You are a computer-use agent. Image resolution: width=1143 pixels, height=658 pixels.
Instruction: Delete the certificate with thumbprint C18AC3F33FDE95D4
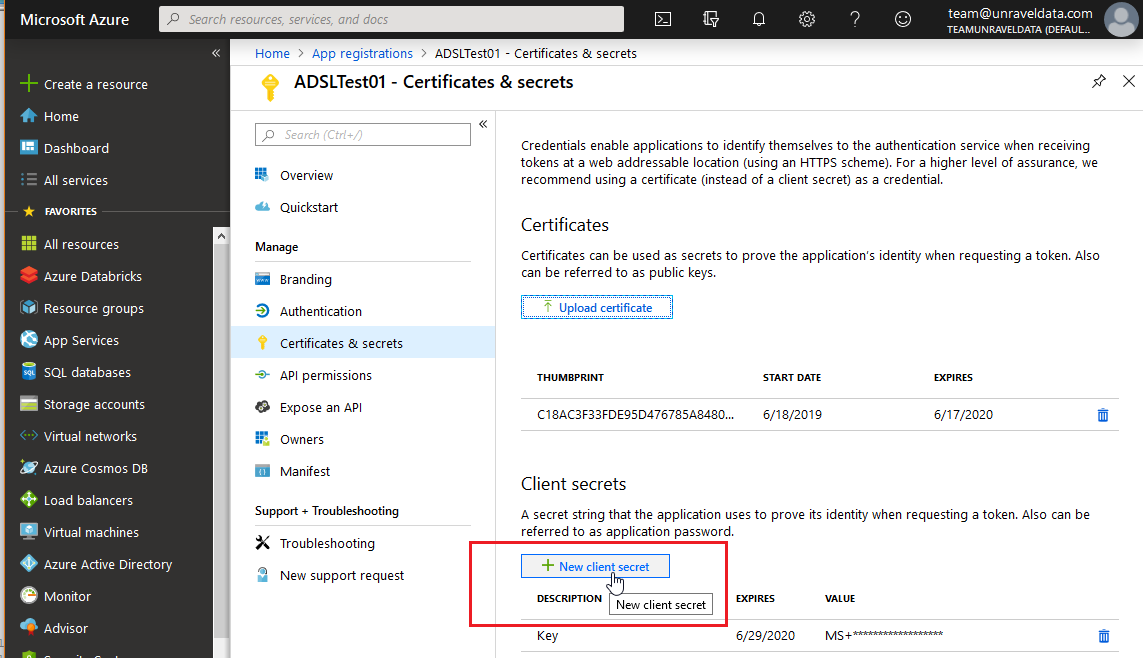[1103, 415]
